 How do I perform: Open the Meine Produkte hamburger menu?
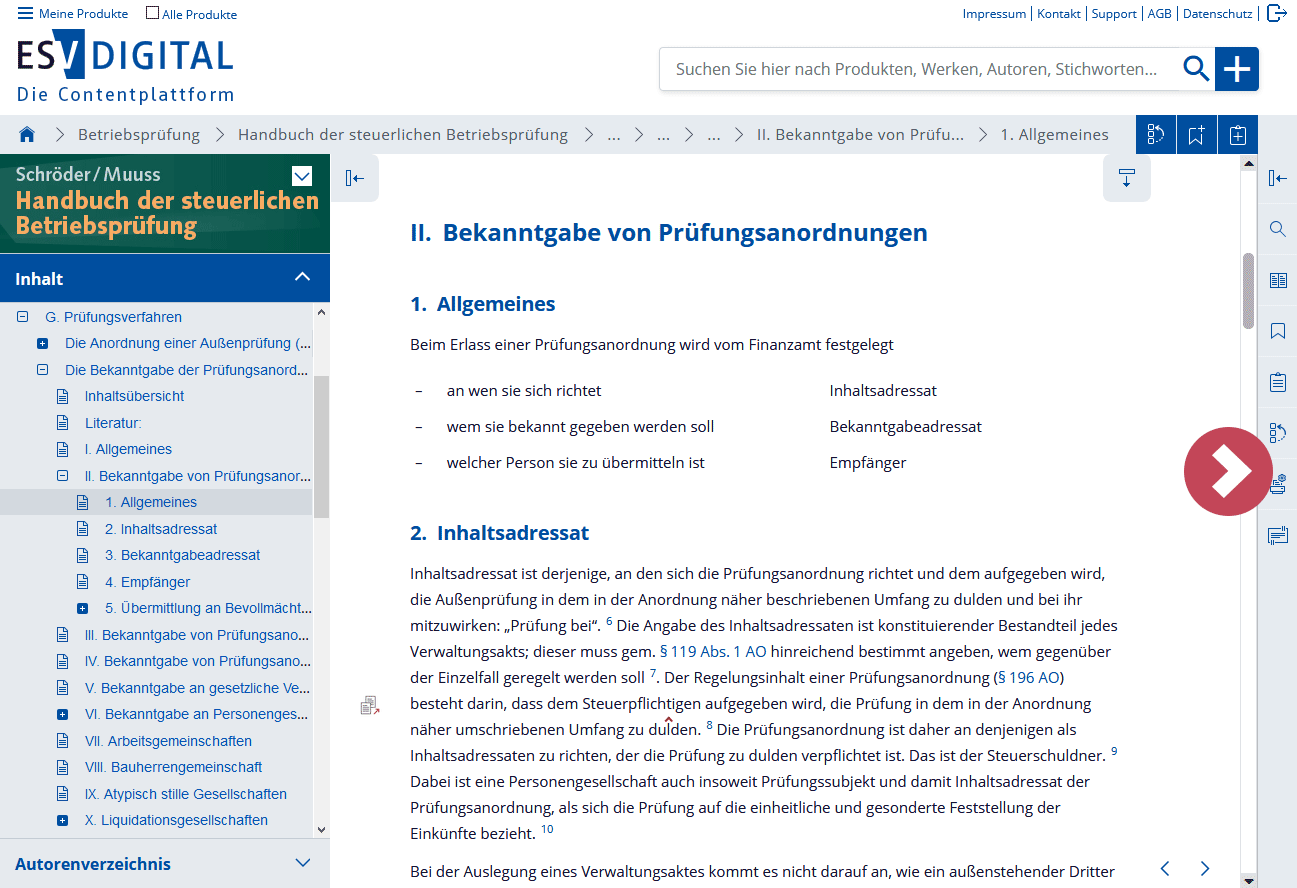(73, 14)
